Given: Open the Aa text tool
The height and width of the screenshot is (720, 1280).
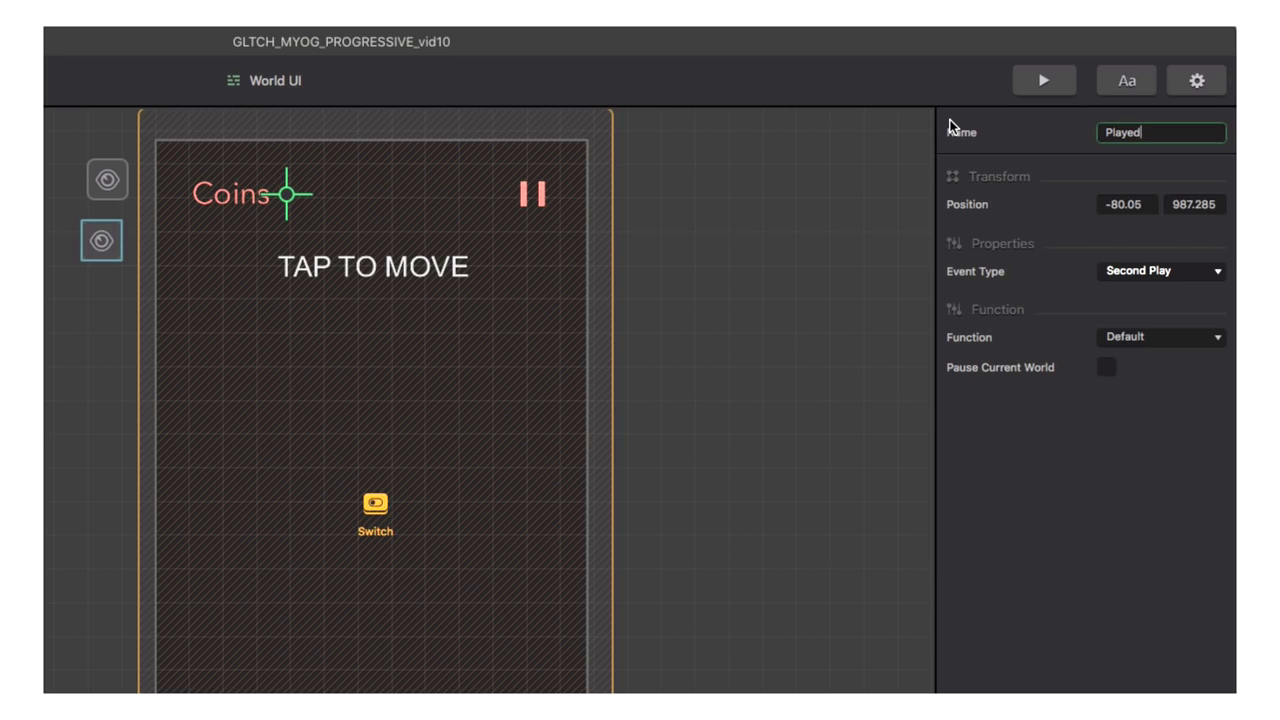Looking at the screenshot, I should [x=1126, y=81].
